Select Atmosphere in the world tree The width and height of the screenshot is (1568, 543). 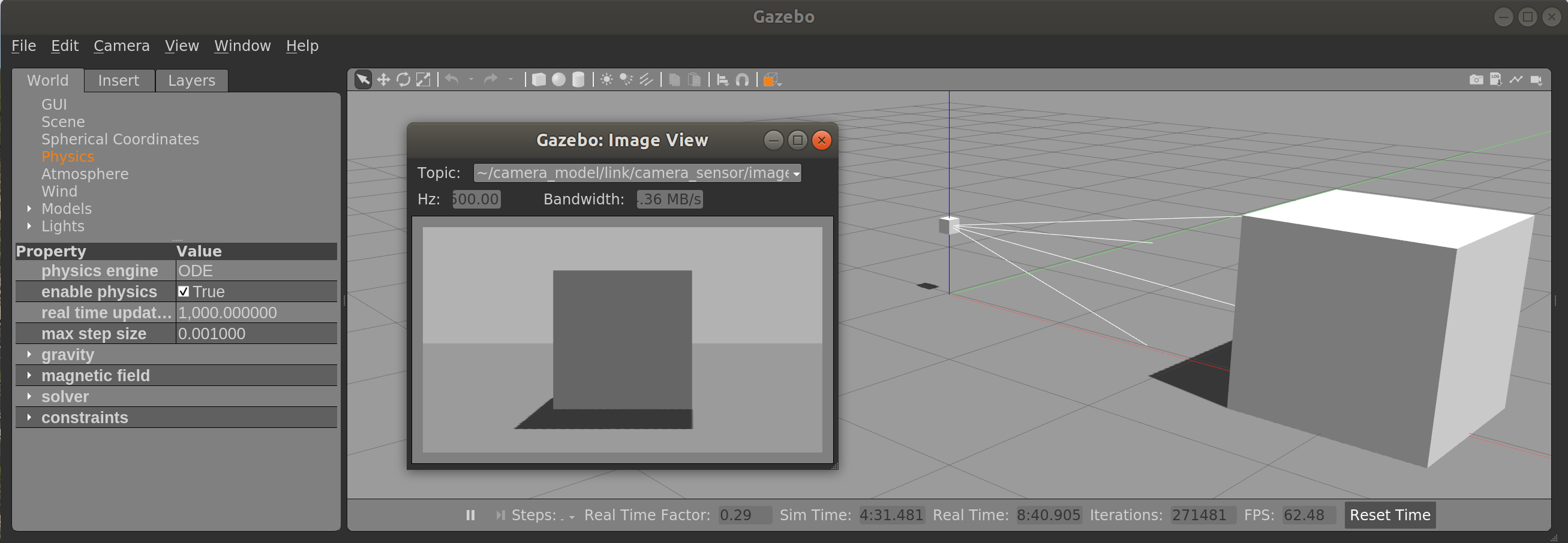tap(85, 174)
